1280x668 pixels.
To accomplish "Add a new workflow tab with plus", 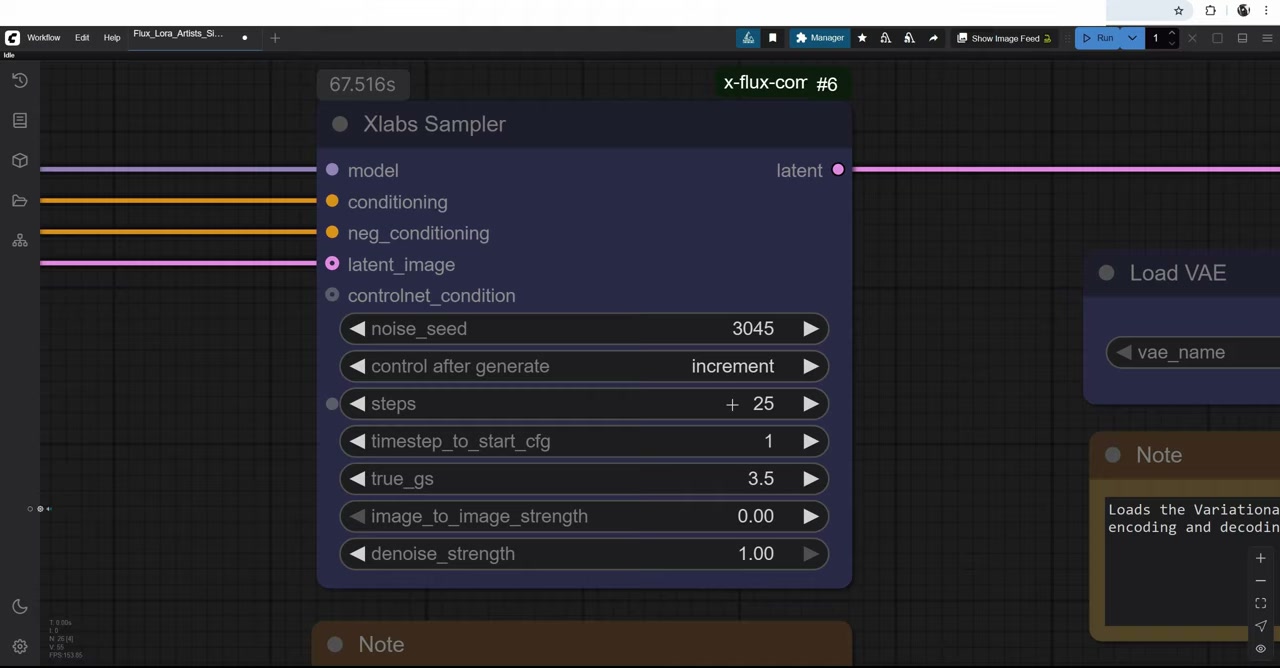I will click(275, 38).
